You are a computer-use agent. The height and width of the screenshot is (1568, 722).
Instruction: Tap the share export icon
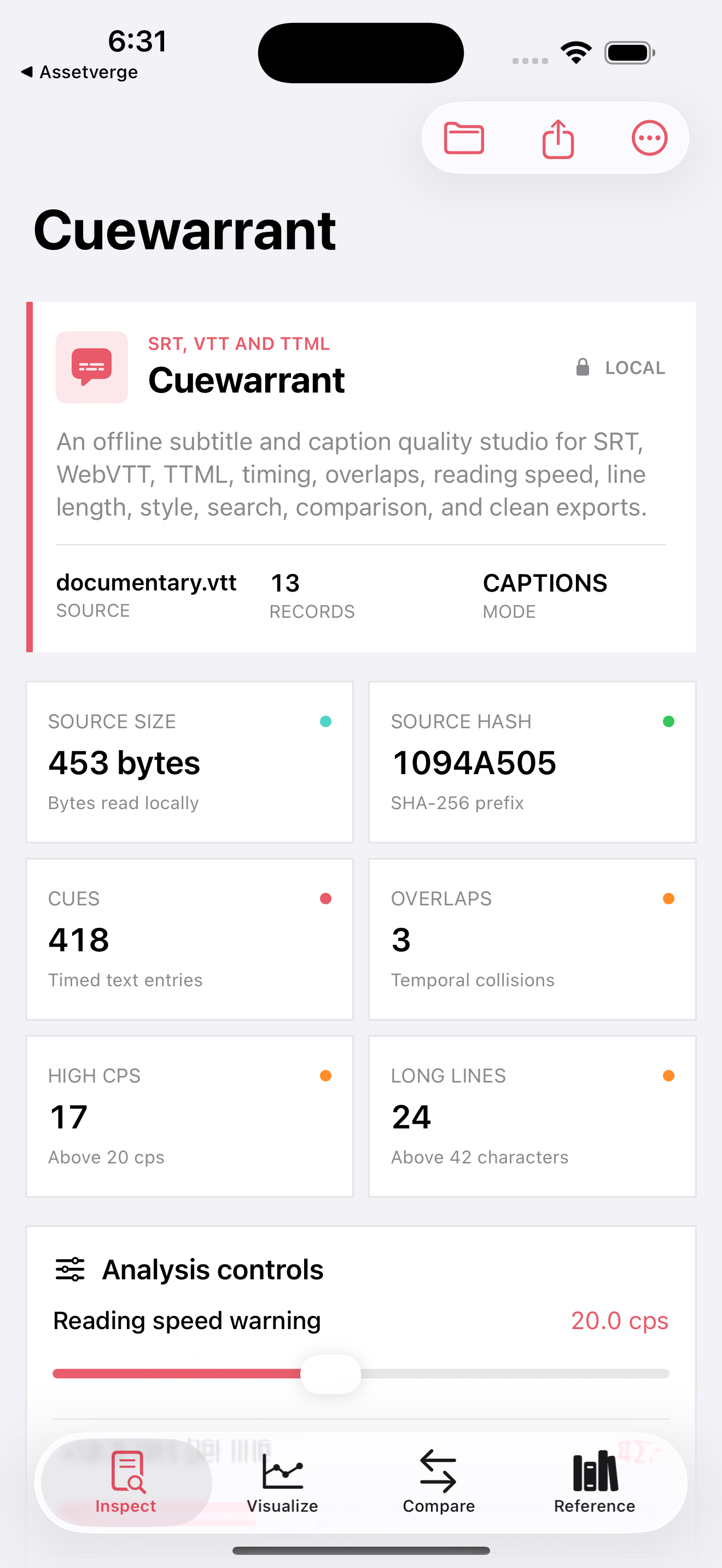557,138
